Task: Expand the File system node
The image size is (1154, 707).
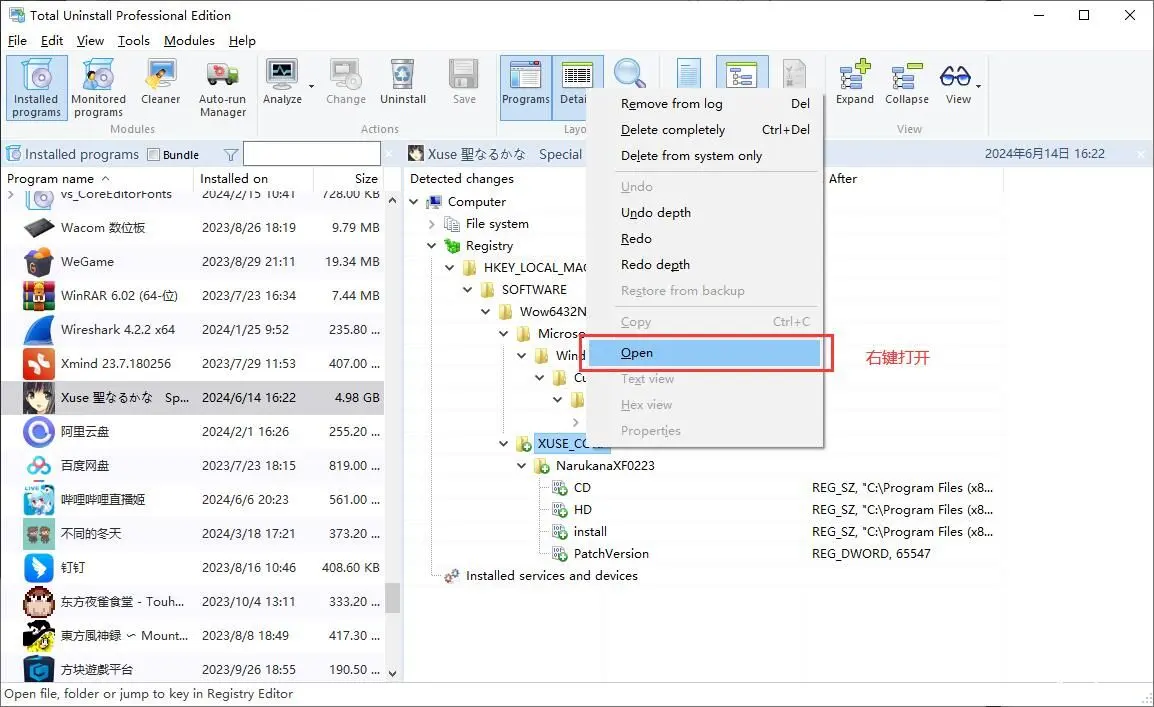Action: [x=432, y=224]
